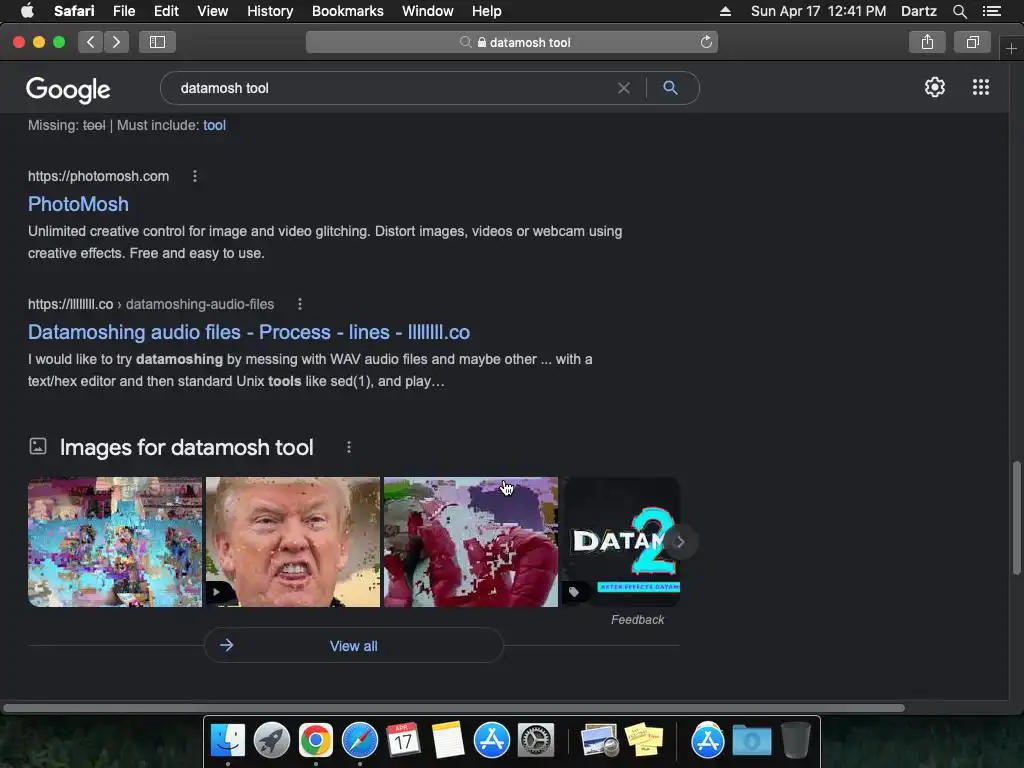Clear the Google search box with X
The width and height of the screenshot is (1024, 768).
click(624, 88)
